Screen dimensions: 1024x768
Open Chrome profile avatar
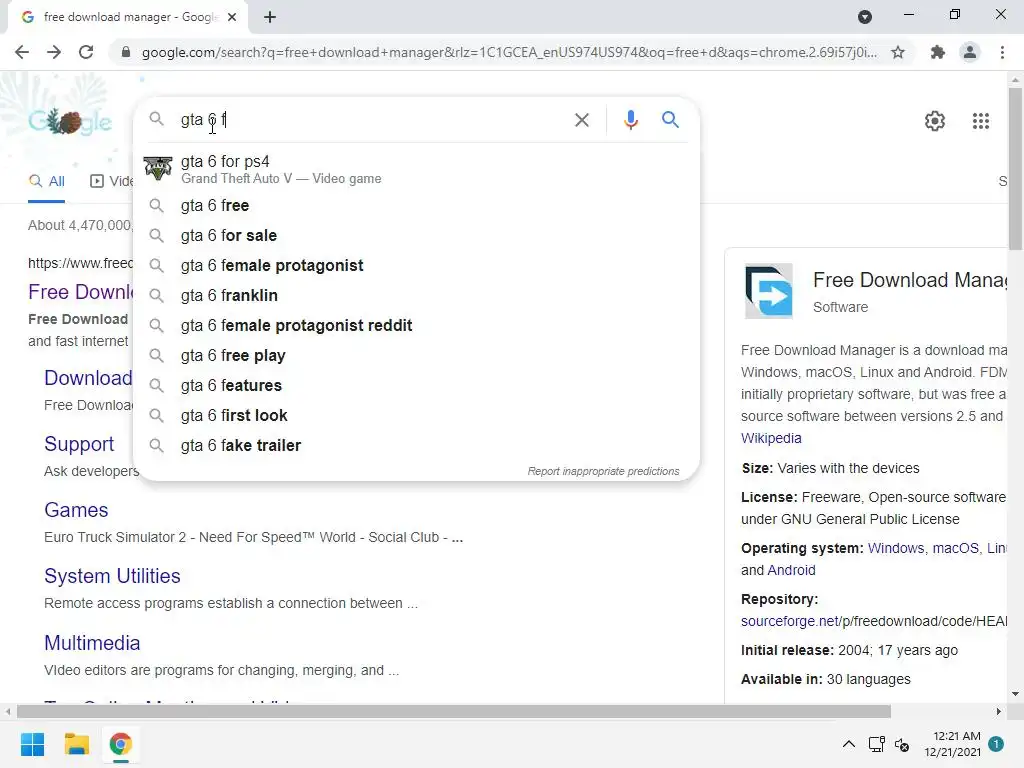(970, 52)
